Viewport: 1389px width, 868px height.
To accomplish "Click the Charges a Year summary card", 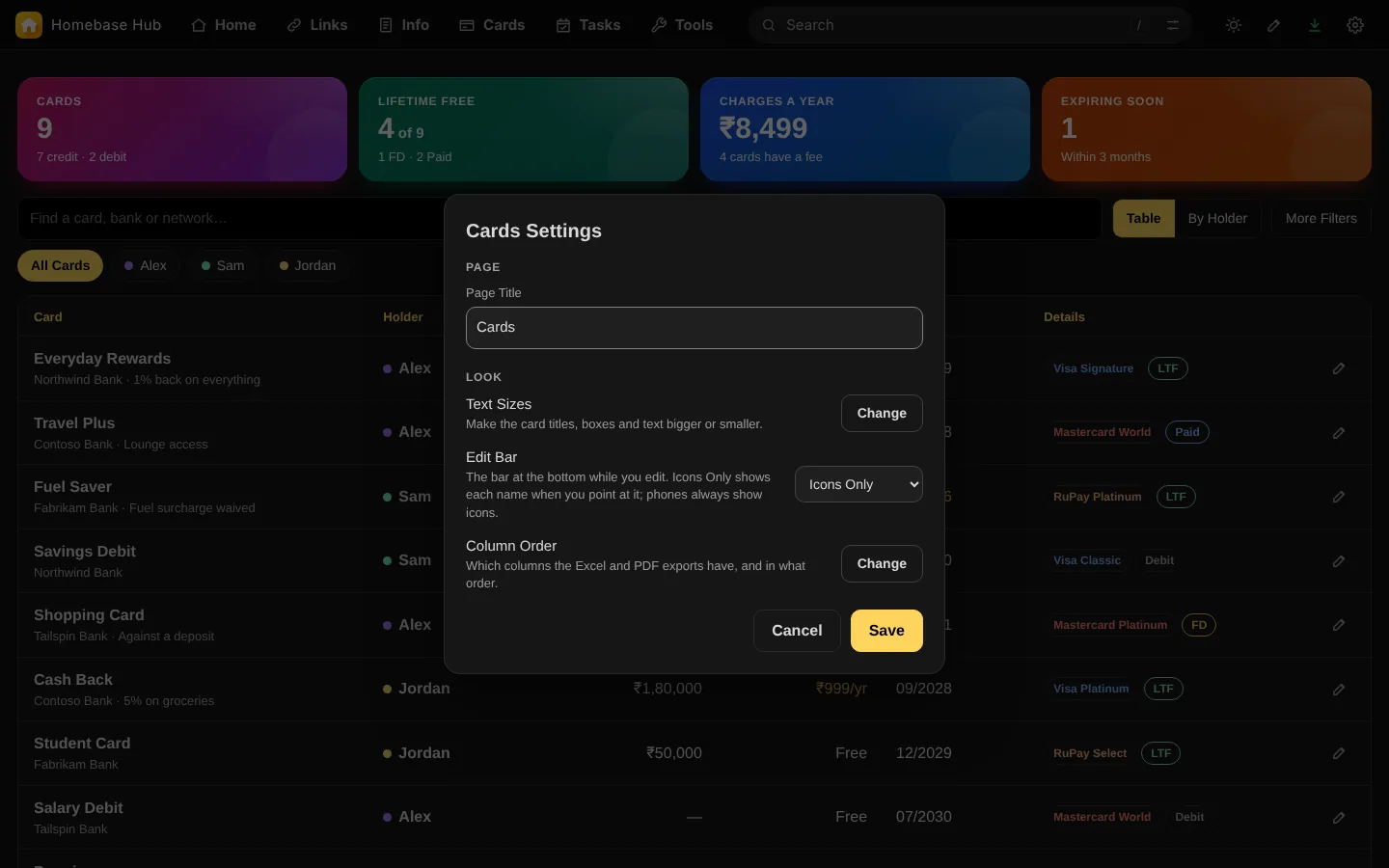I will click(x=865, y=129).
